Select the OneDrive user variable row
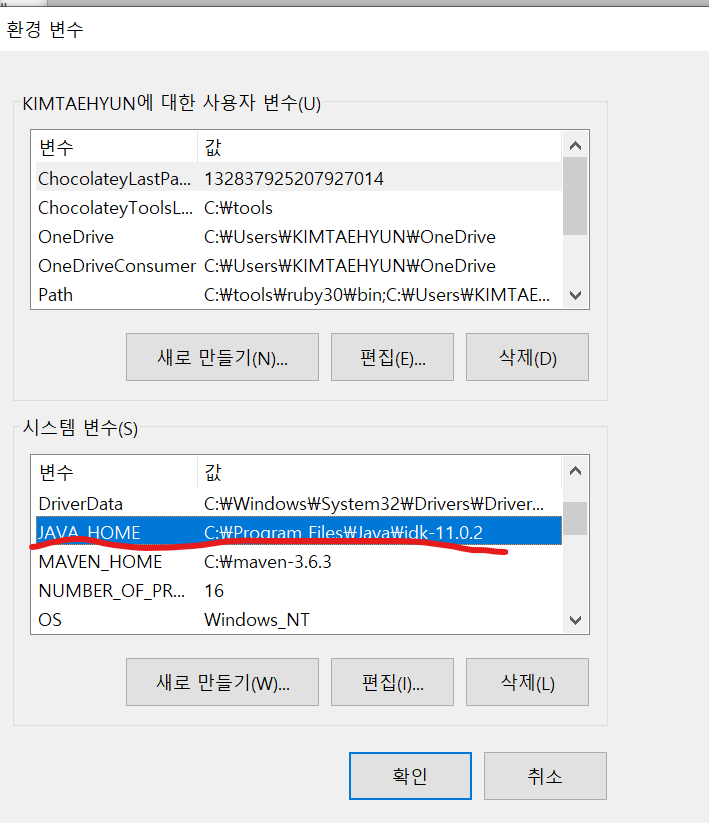The height and width of the screenshot is (823, 709). click(x=299, y=237)
